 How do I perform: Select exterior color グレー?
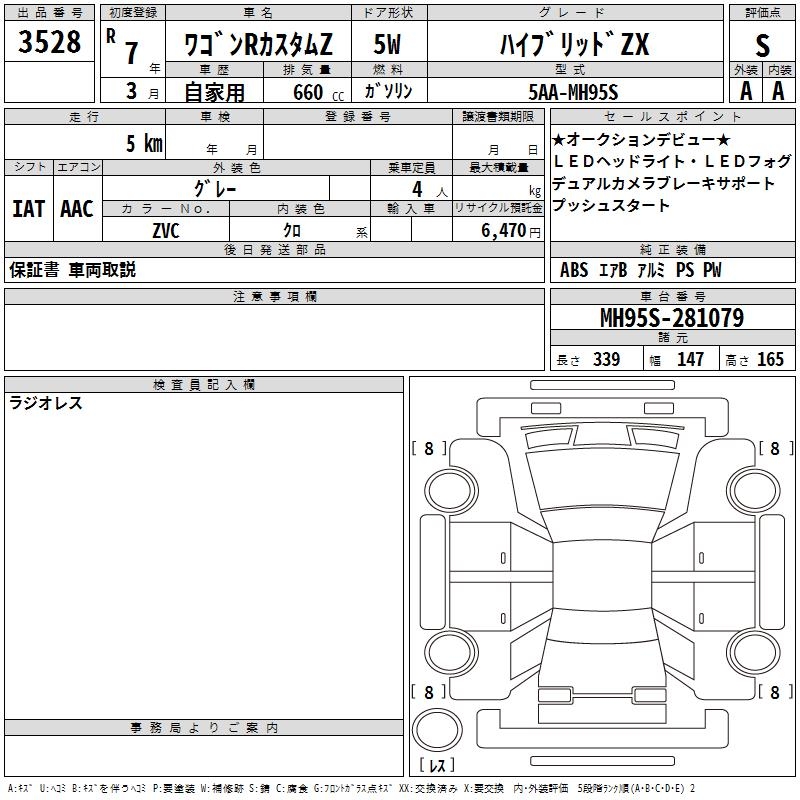pos(215,189)
